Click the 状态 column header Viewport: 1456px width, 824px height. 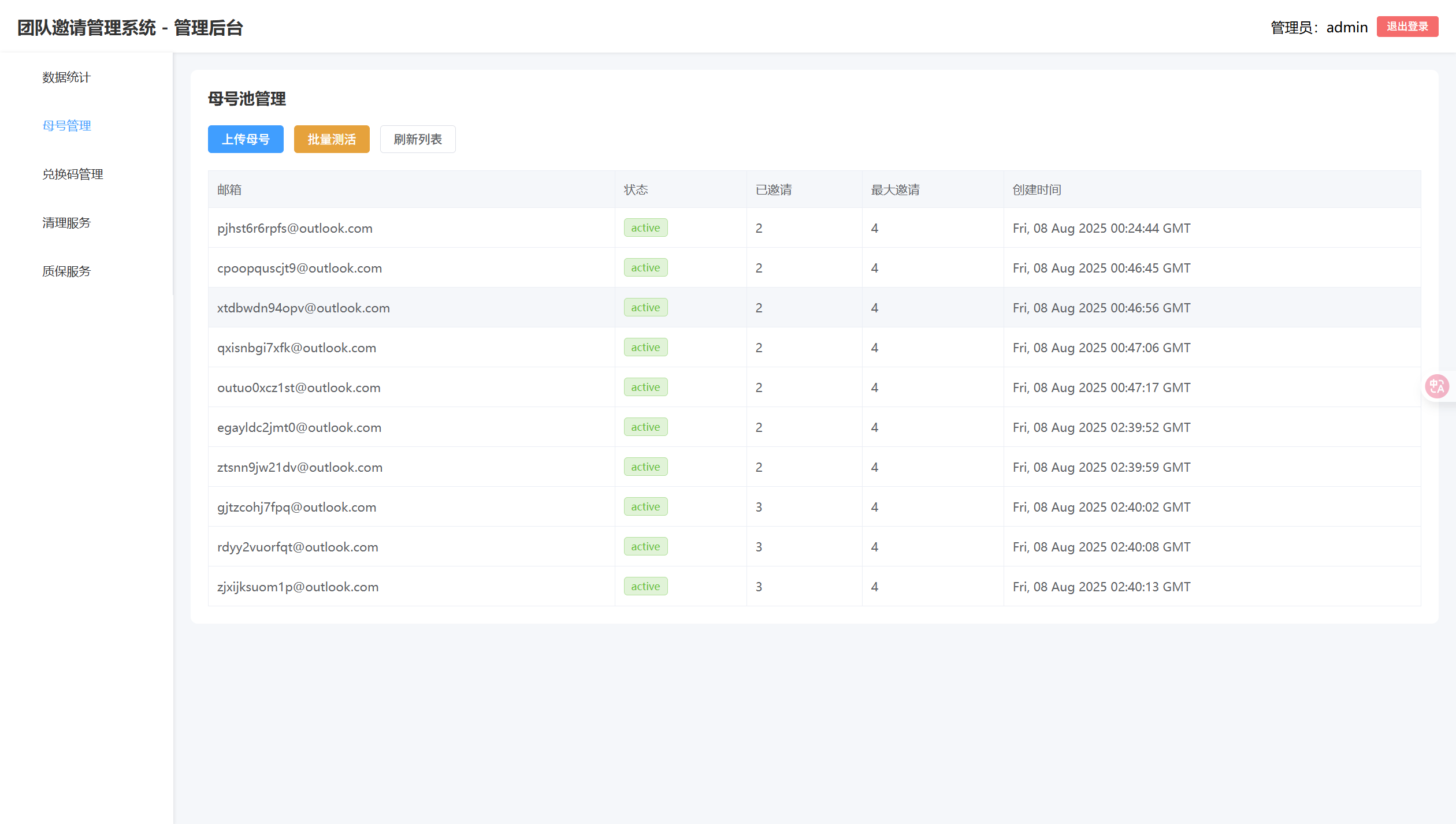point(636,190)
